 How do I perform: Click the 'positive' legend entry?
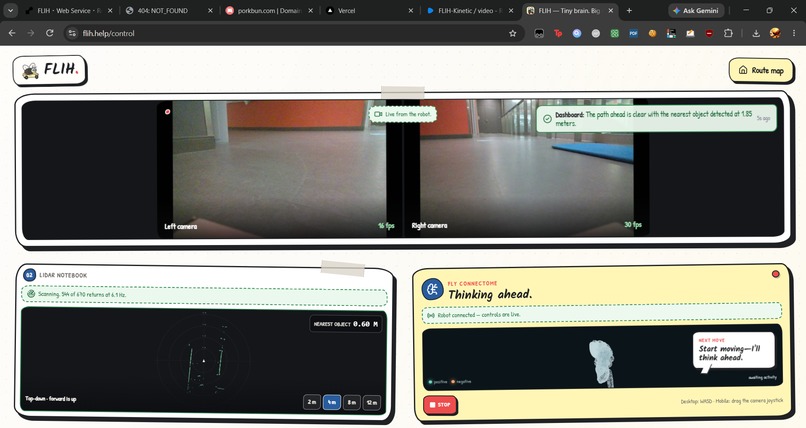coord(438,382)
